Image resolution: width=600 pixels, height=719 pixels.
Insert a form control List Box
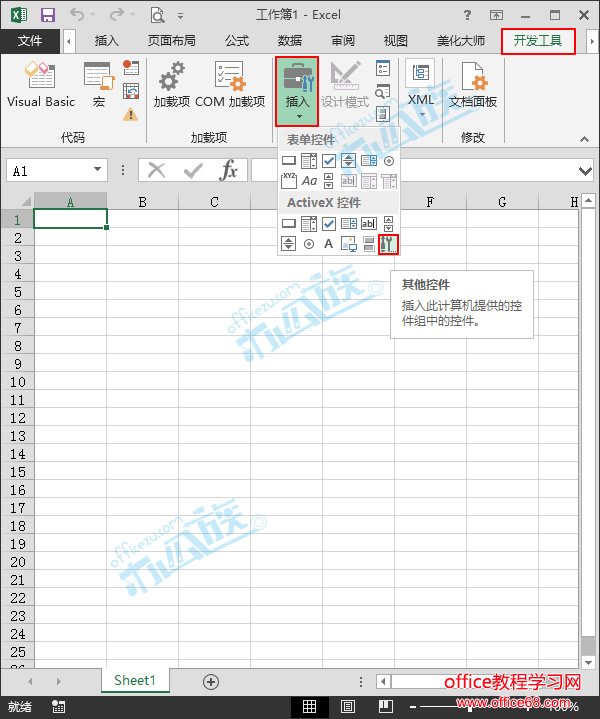click(369, 160)
